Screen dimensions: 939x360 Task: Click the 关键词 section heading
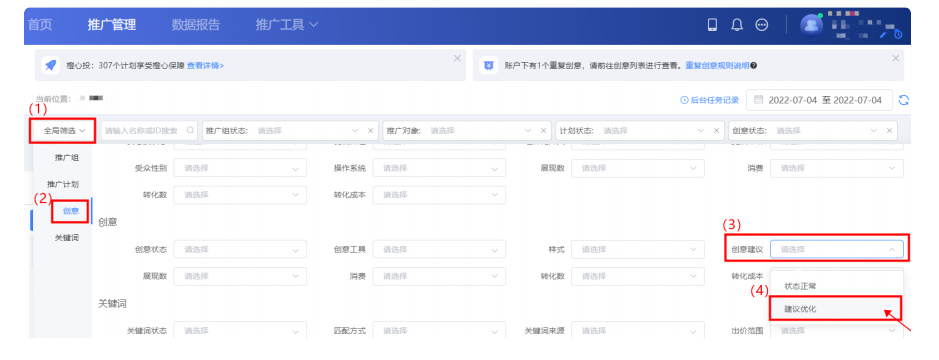point(113,304)
